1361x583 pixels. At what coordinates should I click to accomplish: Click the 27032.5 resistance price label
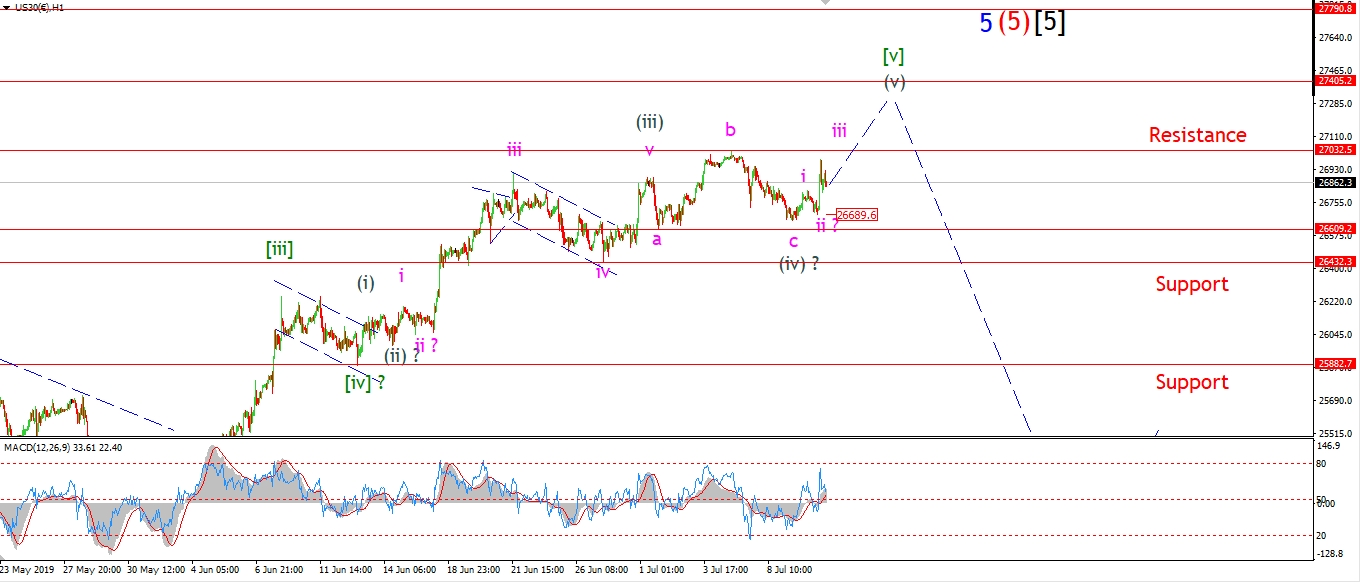click(x=1336, y=150)
